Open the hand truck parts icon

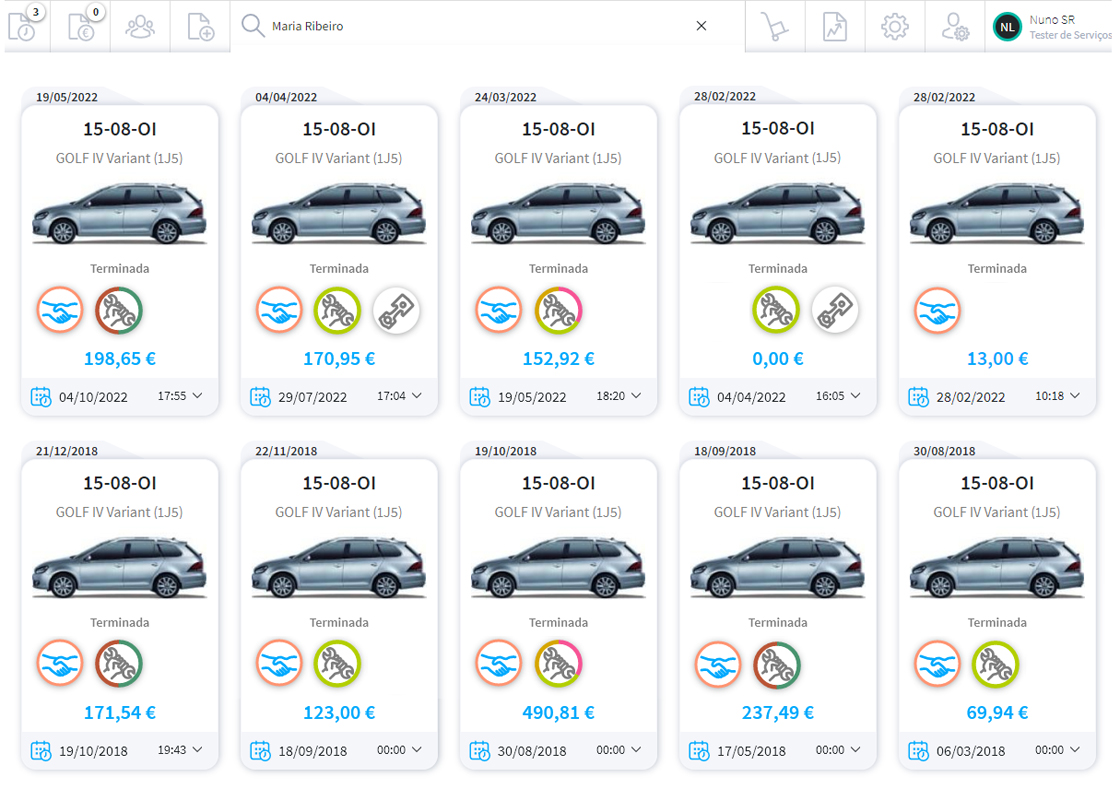(775, 26)
